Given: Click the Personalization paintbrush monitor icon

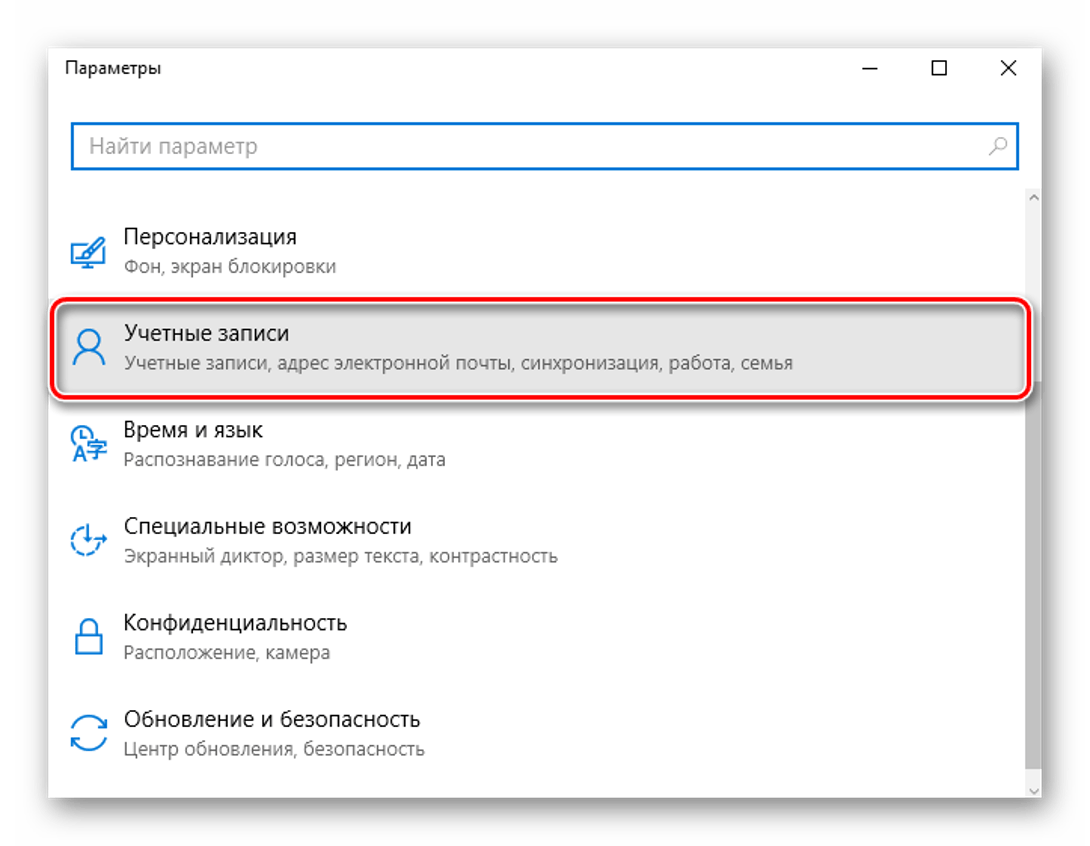Looking at the screenshot, I should [x=88, y=251].
